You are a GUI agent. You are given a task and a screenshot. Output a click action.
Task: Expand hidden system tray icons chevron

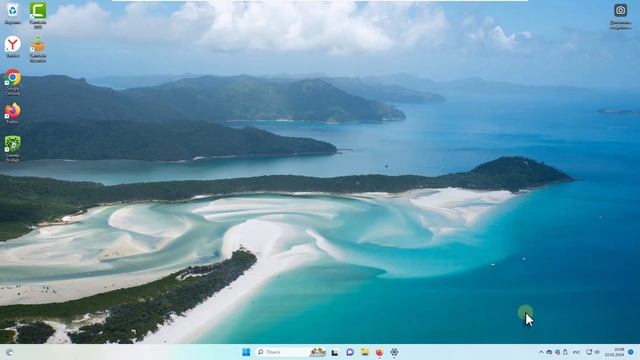pyautogui.click(x=541, y=352)
